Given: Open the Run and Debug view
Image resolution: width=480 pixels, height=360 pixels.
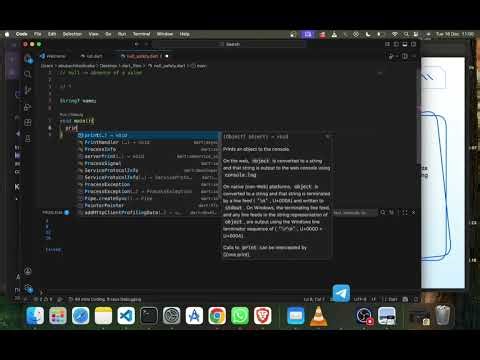Looking at the screenshot, I should [x=28, y=107].
